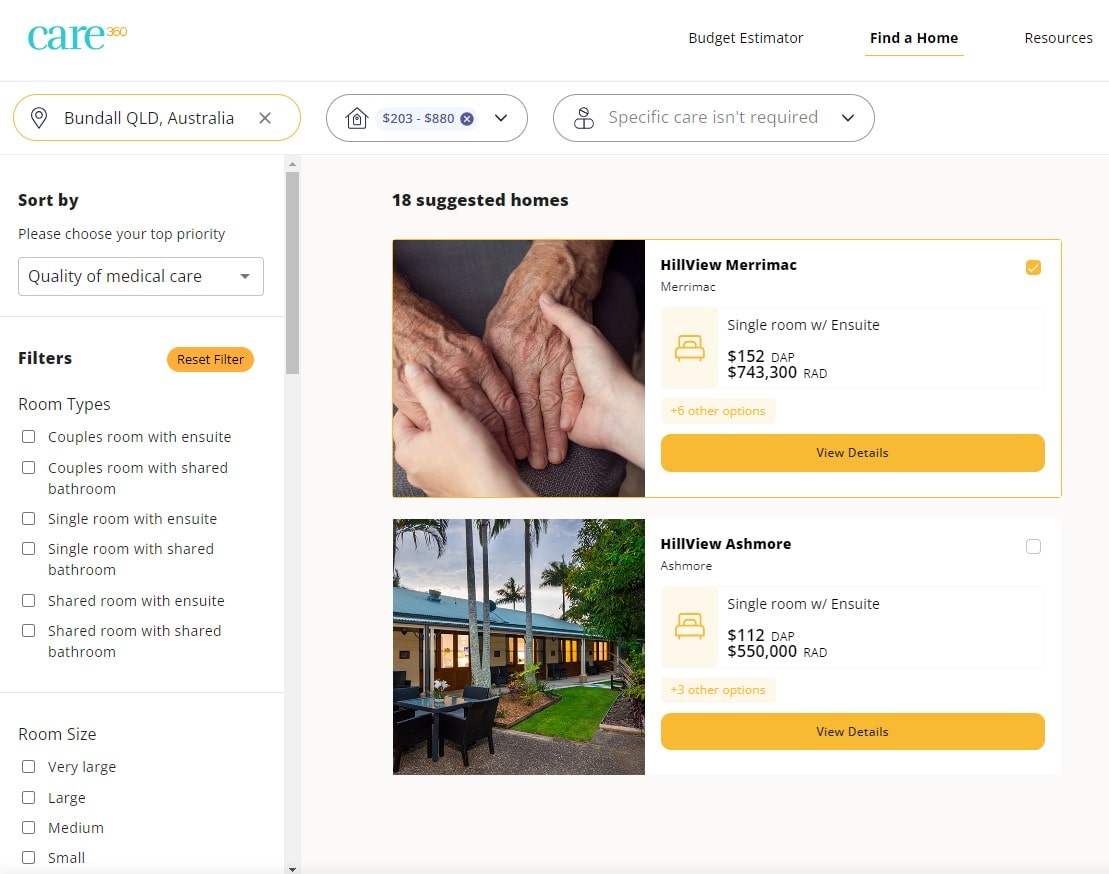Click the bed icon on HillView Ashmore card

point(689,626)
